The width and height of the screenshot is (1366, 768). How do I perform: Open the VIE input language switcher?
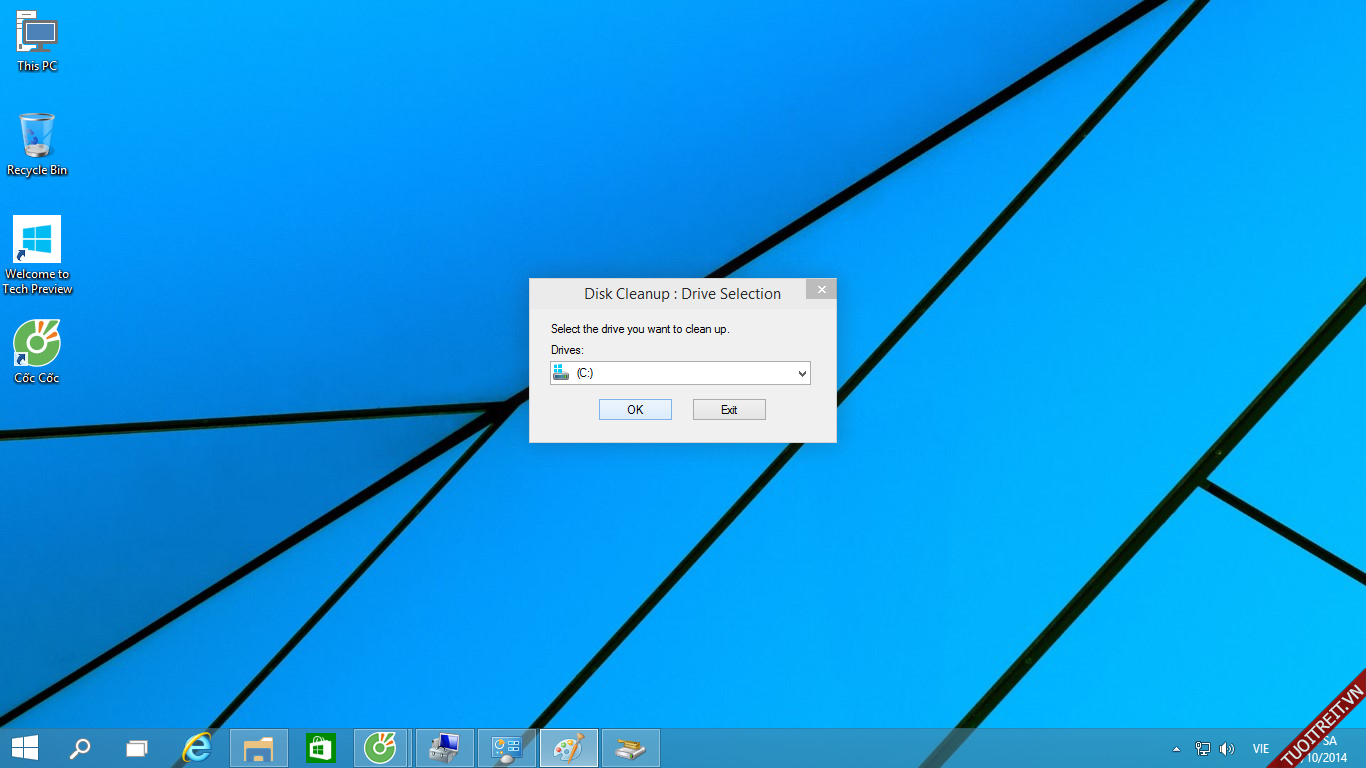[1261, 749]
